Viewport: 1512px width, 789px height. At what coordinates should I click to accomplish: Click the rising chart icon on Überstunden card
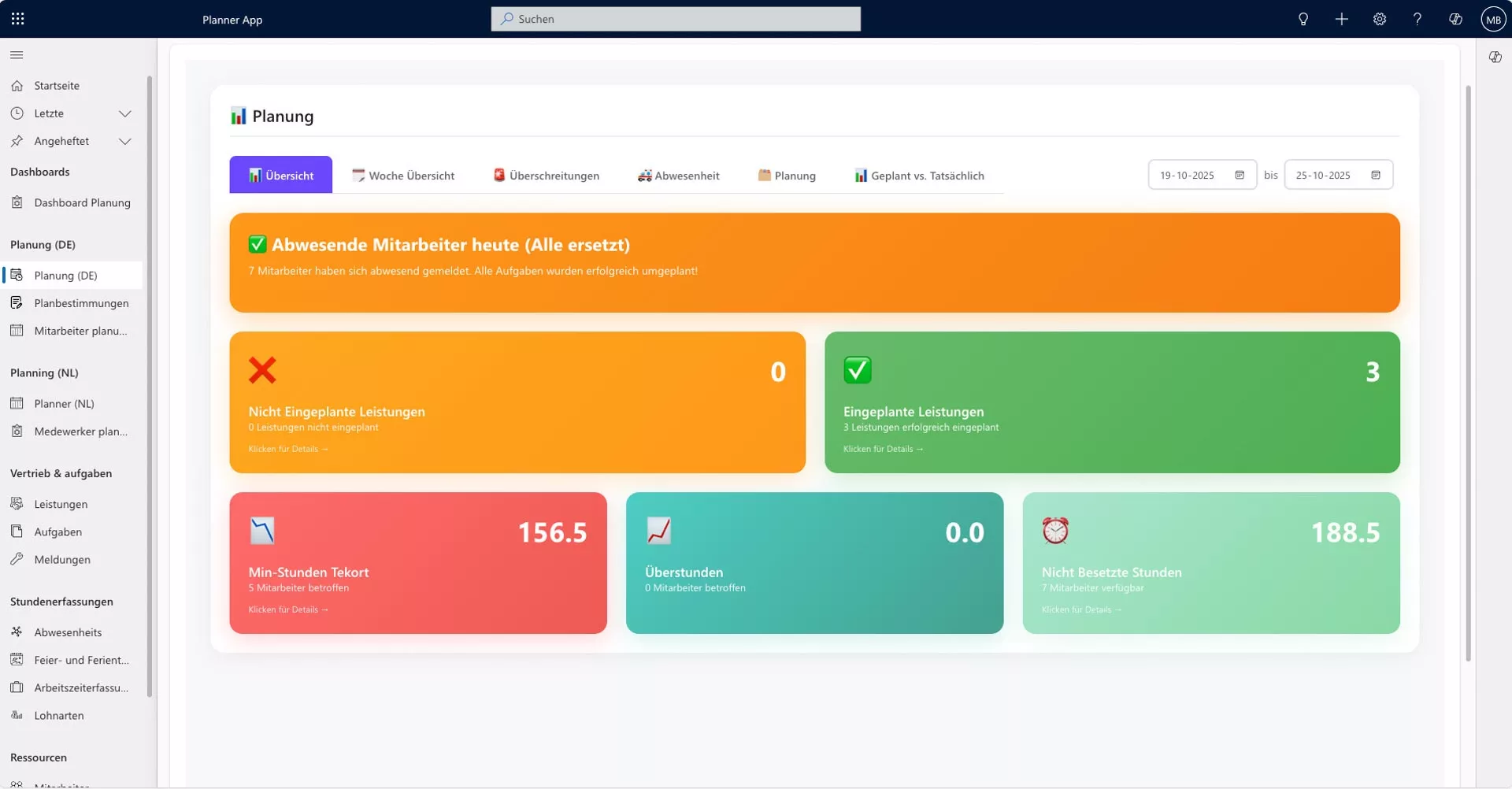[659, 531]
